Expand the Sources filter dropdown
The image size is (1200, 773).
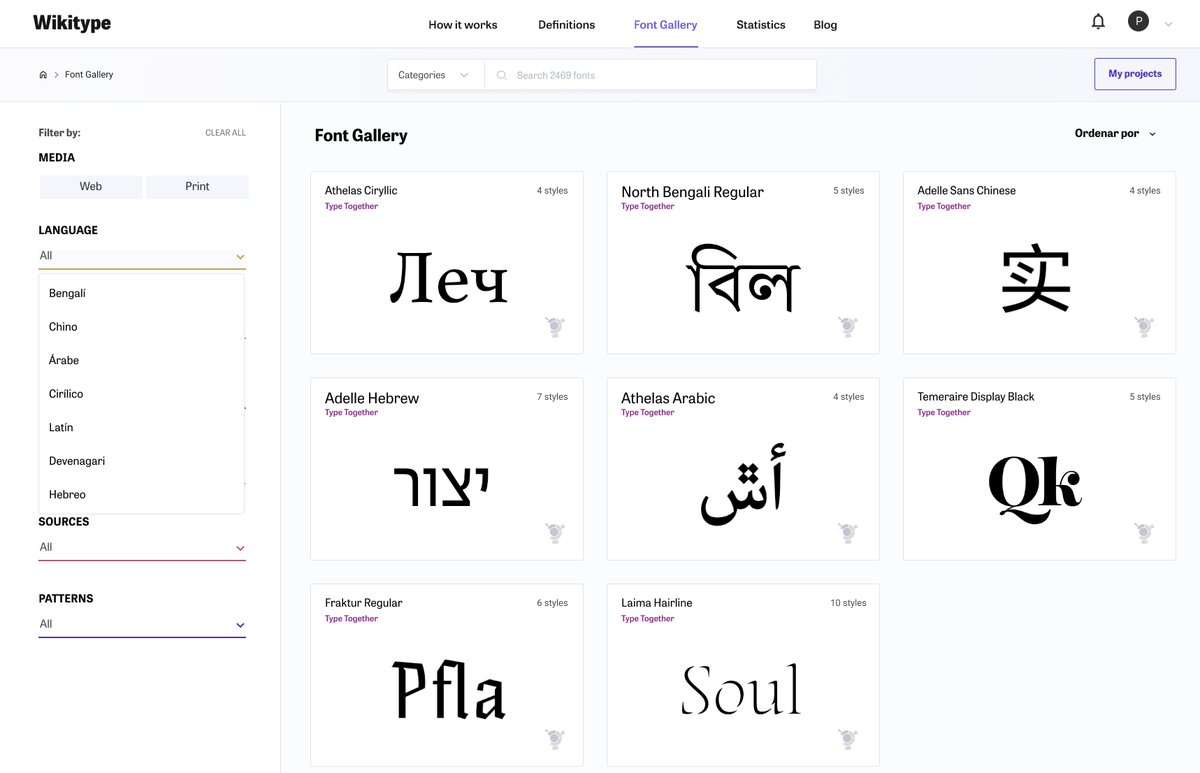[x=141, y=547]
